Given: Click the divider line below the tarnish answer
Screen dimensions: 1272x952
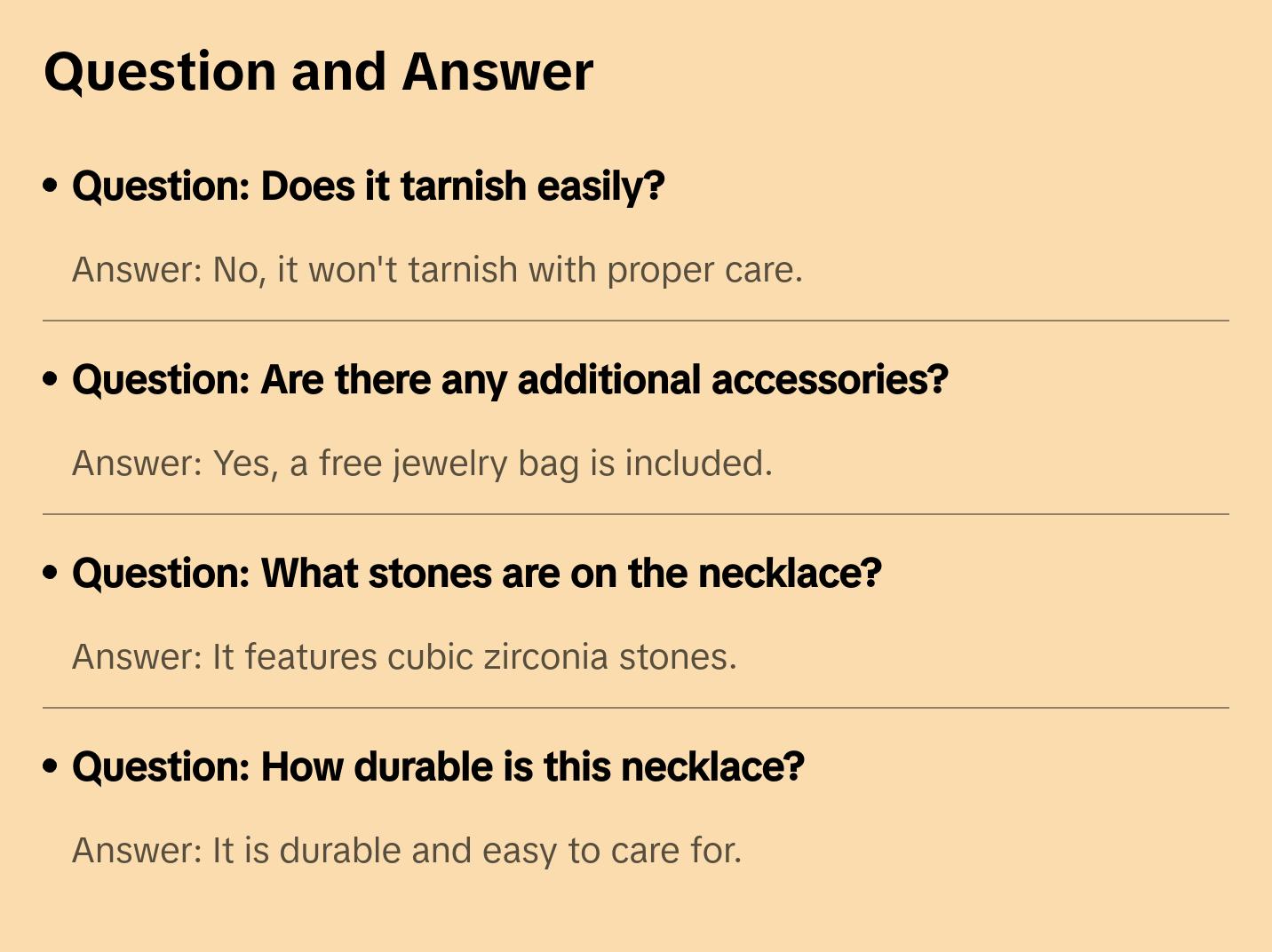Looking at the screenshot, I should (636, 321).
